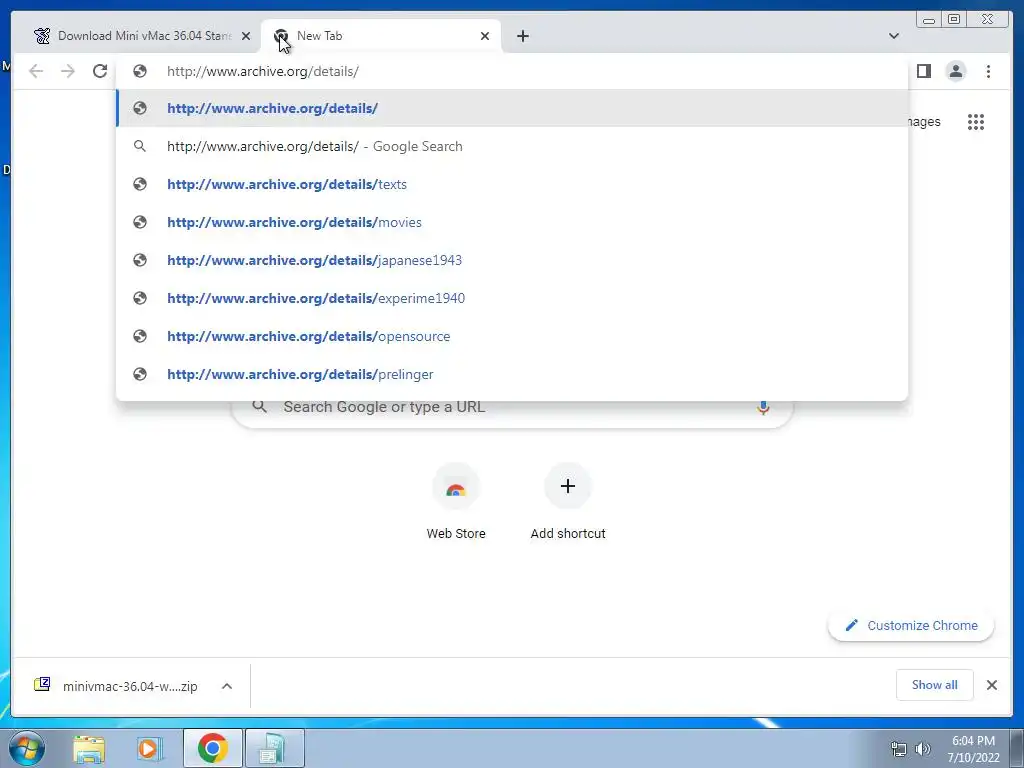Open a new tab with plus button

(x=522, y=36)
